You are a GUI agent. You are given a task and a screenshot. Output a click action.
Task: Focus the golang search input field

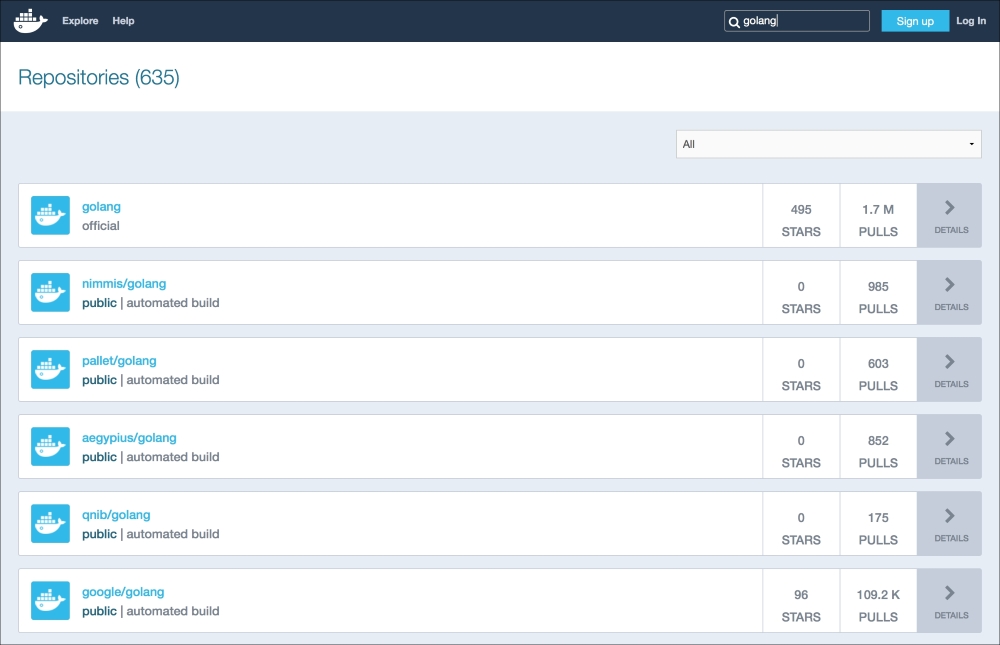point(805,21)
